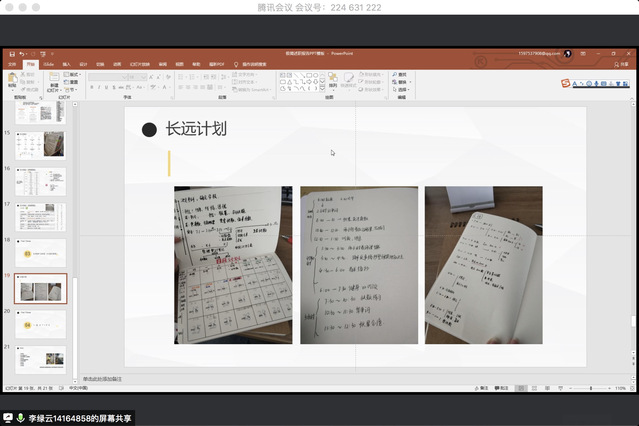Open the Insert (插入) ribbon tab
Viewport: 639px width, 426px height.
tap(66, 64)
